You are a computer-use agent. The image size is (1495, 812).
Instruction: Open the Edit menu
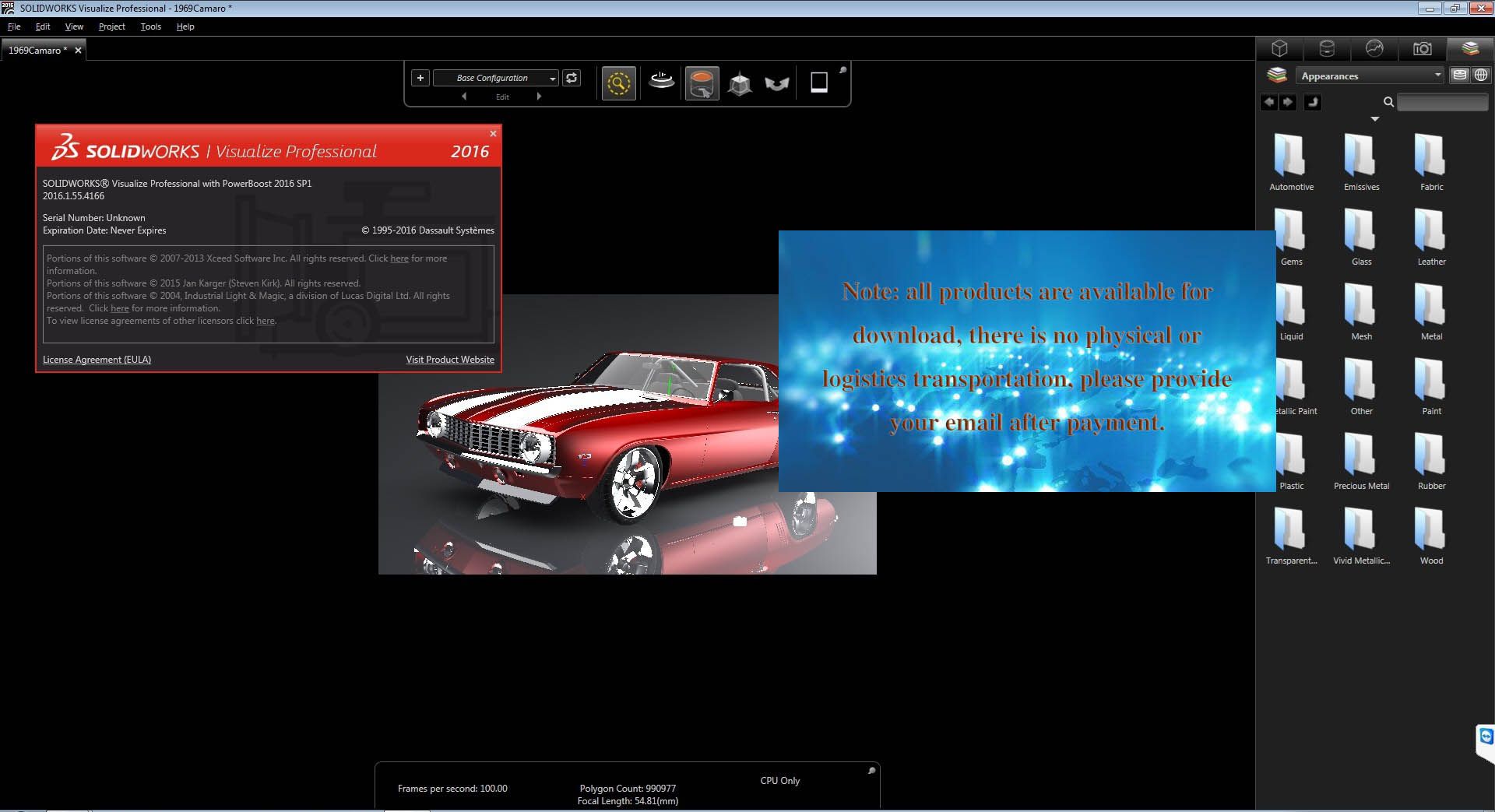pos(43,26)
